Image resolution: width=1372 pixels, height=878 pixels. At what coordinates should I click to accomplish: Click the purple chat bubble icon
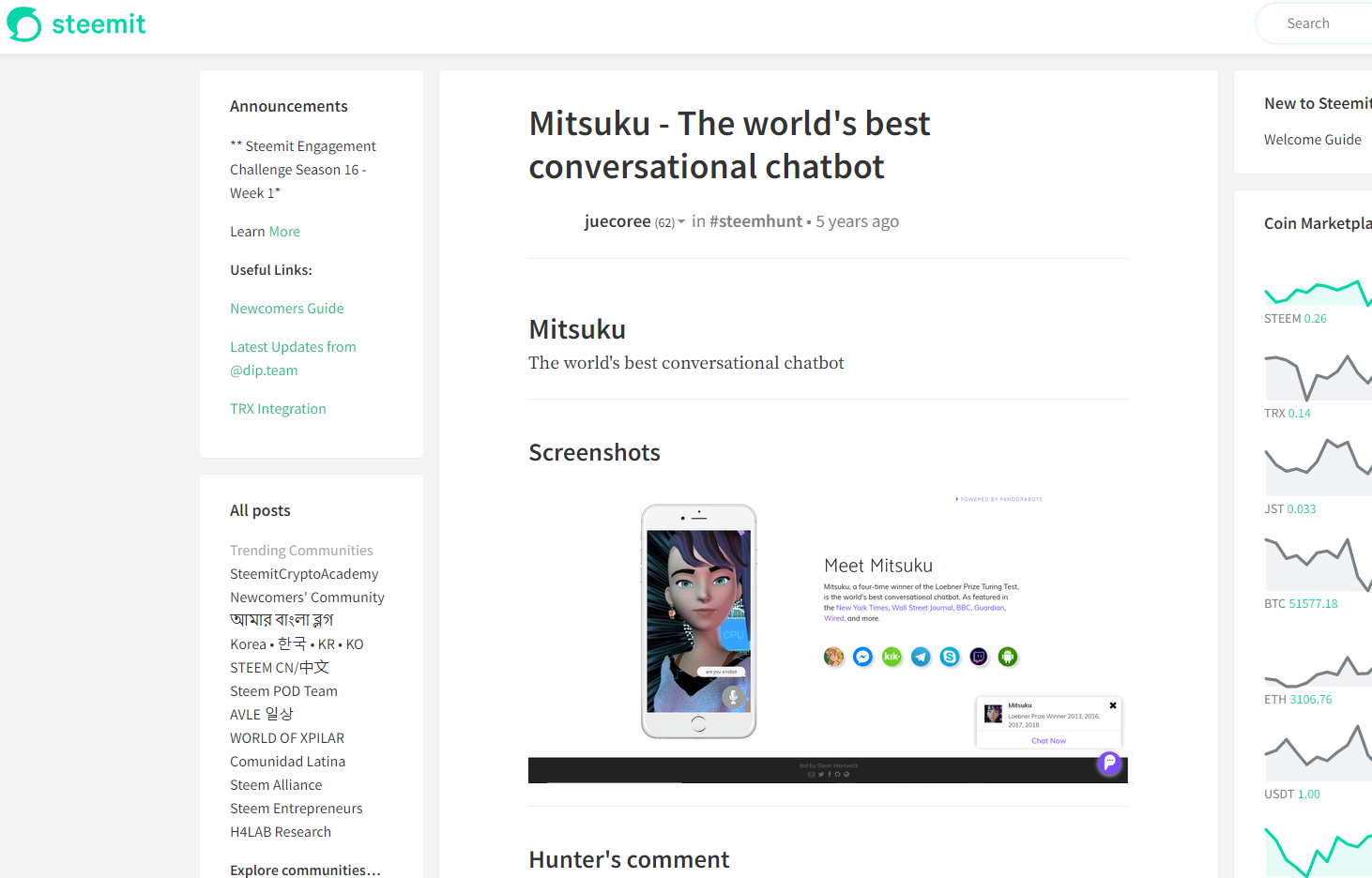pyautogui.click(x=1109, y=763)
